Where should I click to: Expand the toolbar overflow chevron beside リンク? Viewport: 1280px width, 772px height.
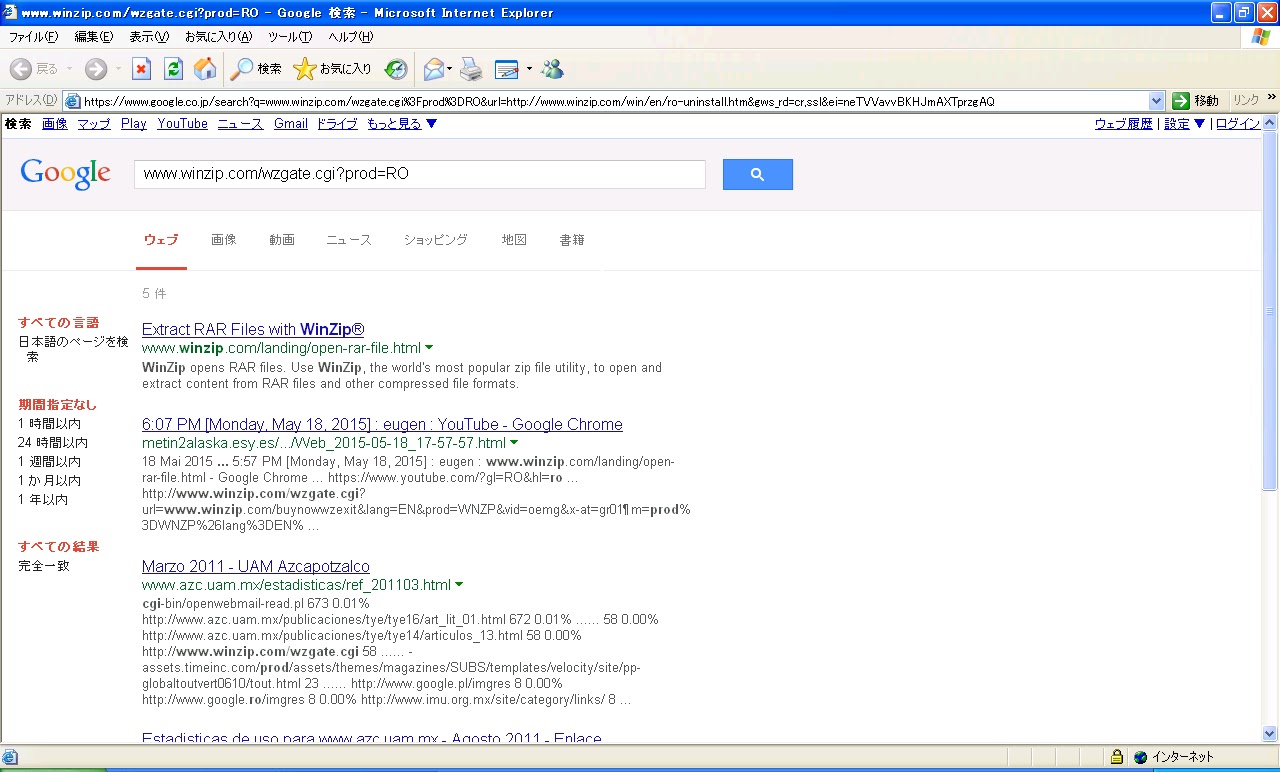pos(1271,99)
